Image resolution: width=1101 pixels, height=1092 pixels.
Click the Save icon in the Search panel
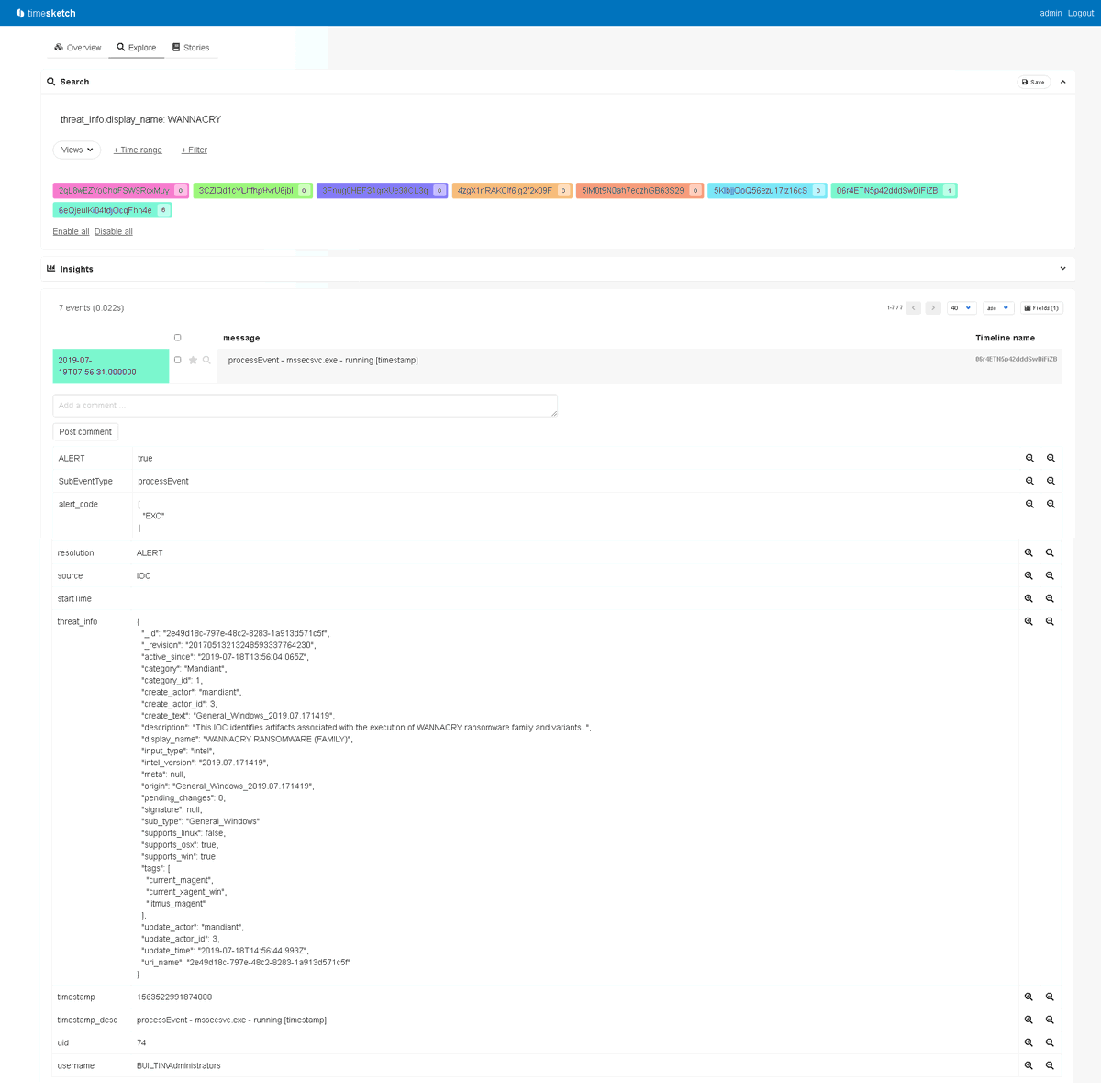(x=1032, y=82)
